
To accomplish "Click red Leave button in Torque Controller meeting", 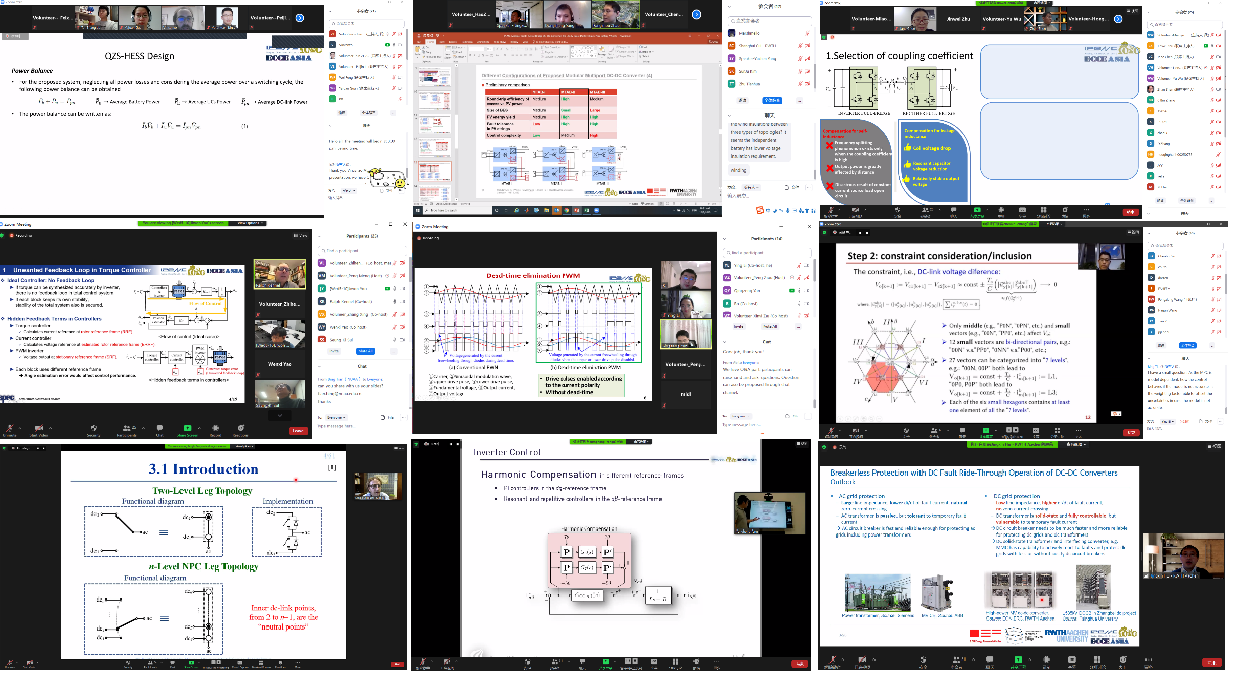I will pyautogui.click(x=297, y=431).
